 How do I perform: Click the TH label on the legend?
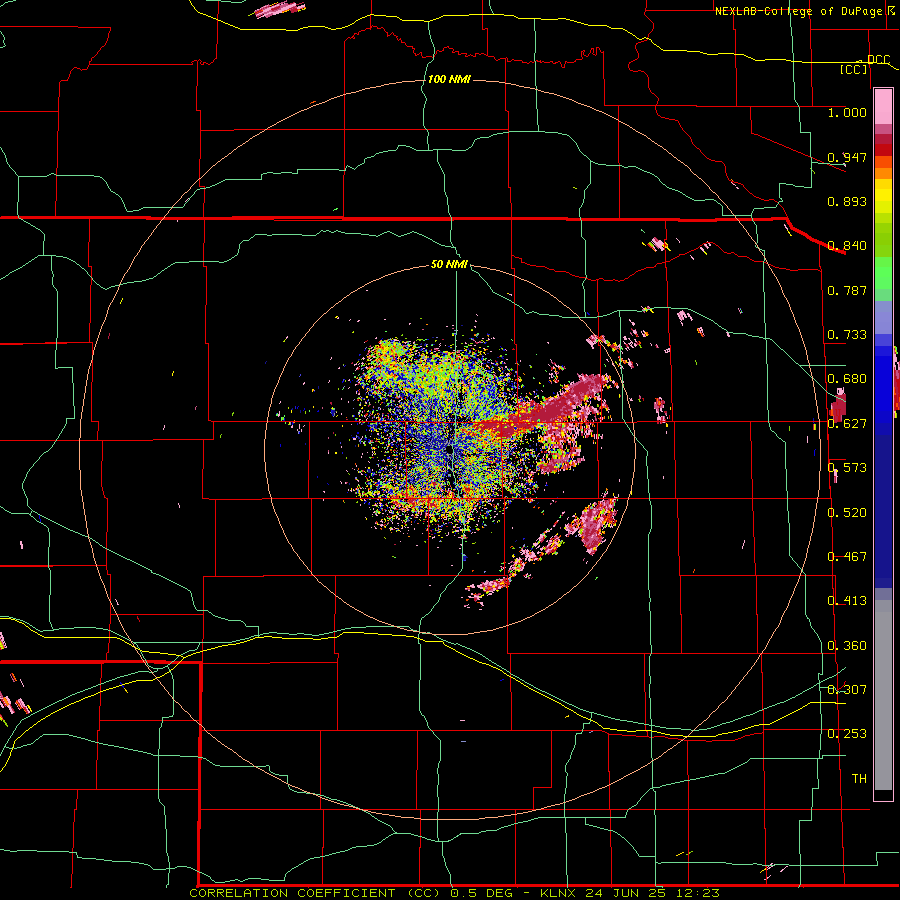click(x=859, y=778)
